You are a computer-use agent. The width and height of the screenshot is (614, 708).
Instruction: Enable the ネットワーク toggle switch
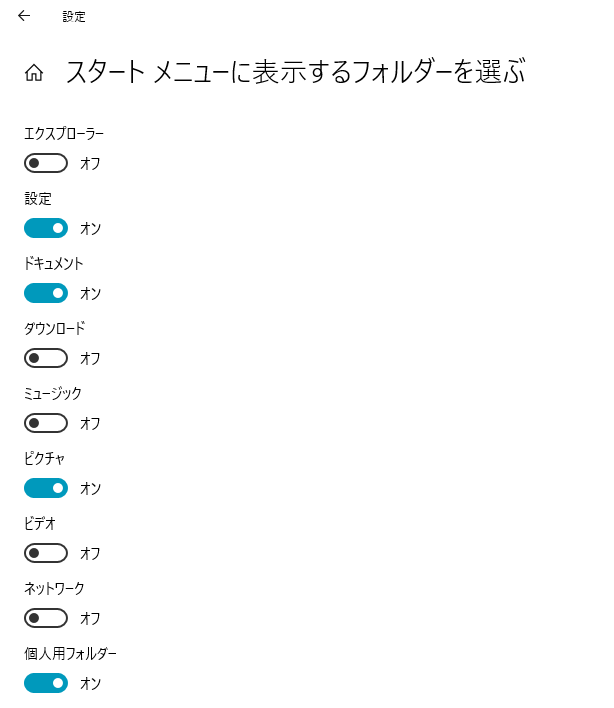[x=46, y=618]
